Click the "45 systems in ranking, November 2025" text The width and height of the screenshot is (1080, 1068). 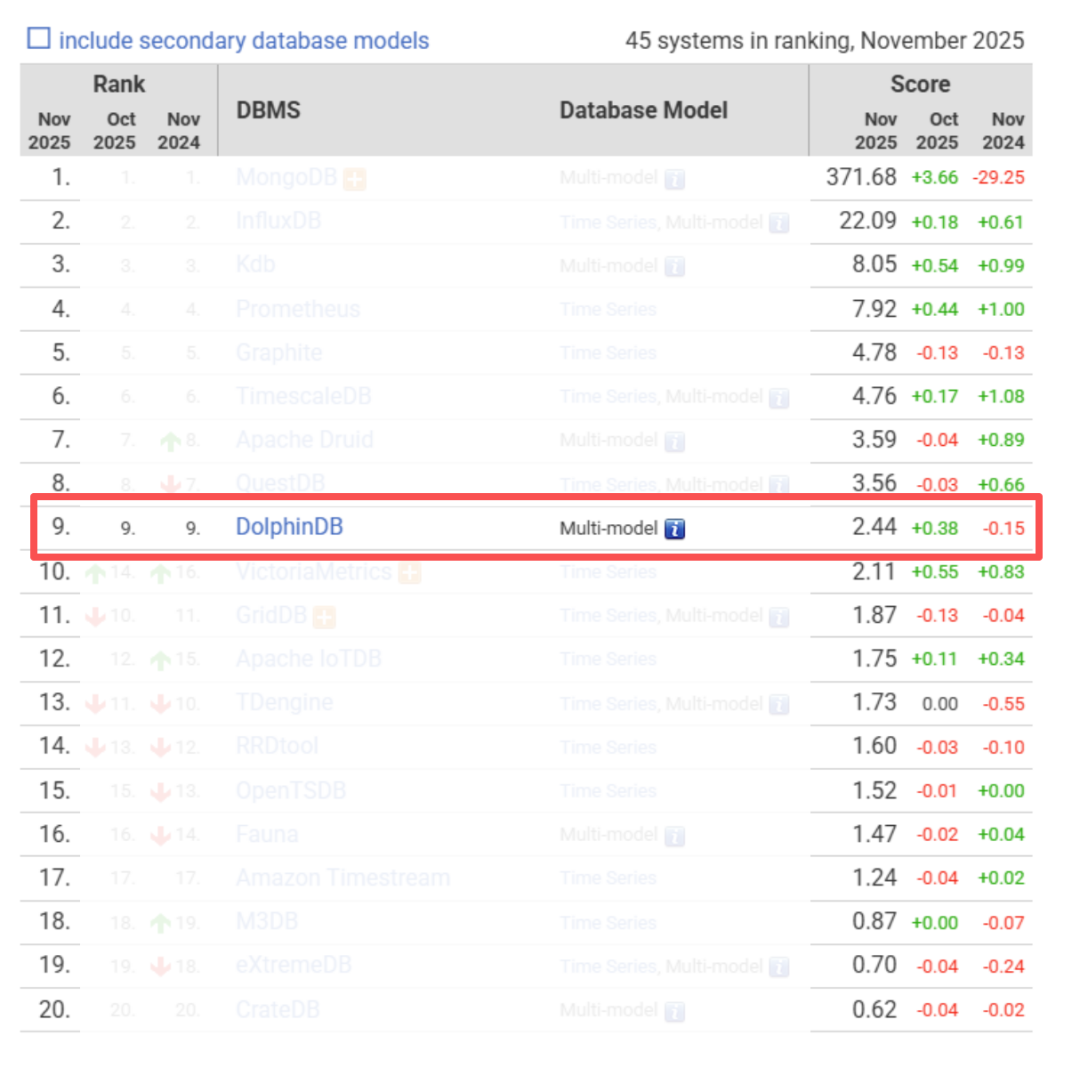click(x=824, y=41)
